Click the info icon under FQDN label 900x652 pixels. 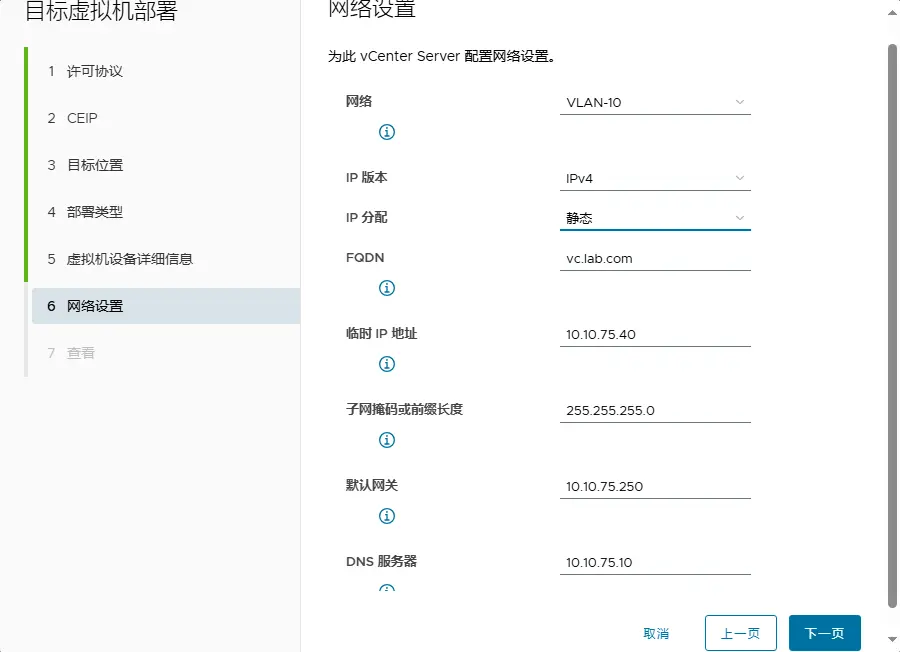(387, 288)
